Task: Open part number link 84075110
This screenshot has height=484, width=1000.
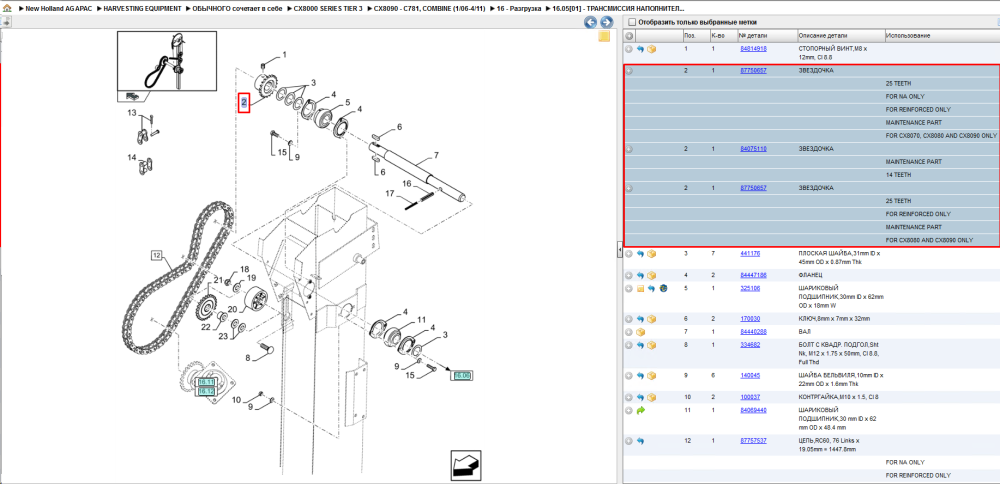Action: tap(753, 149)
